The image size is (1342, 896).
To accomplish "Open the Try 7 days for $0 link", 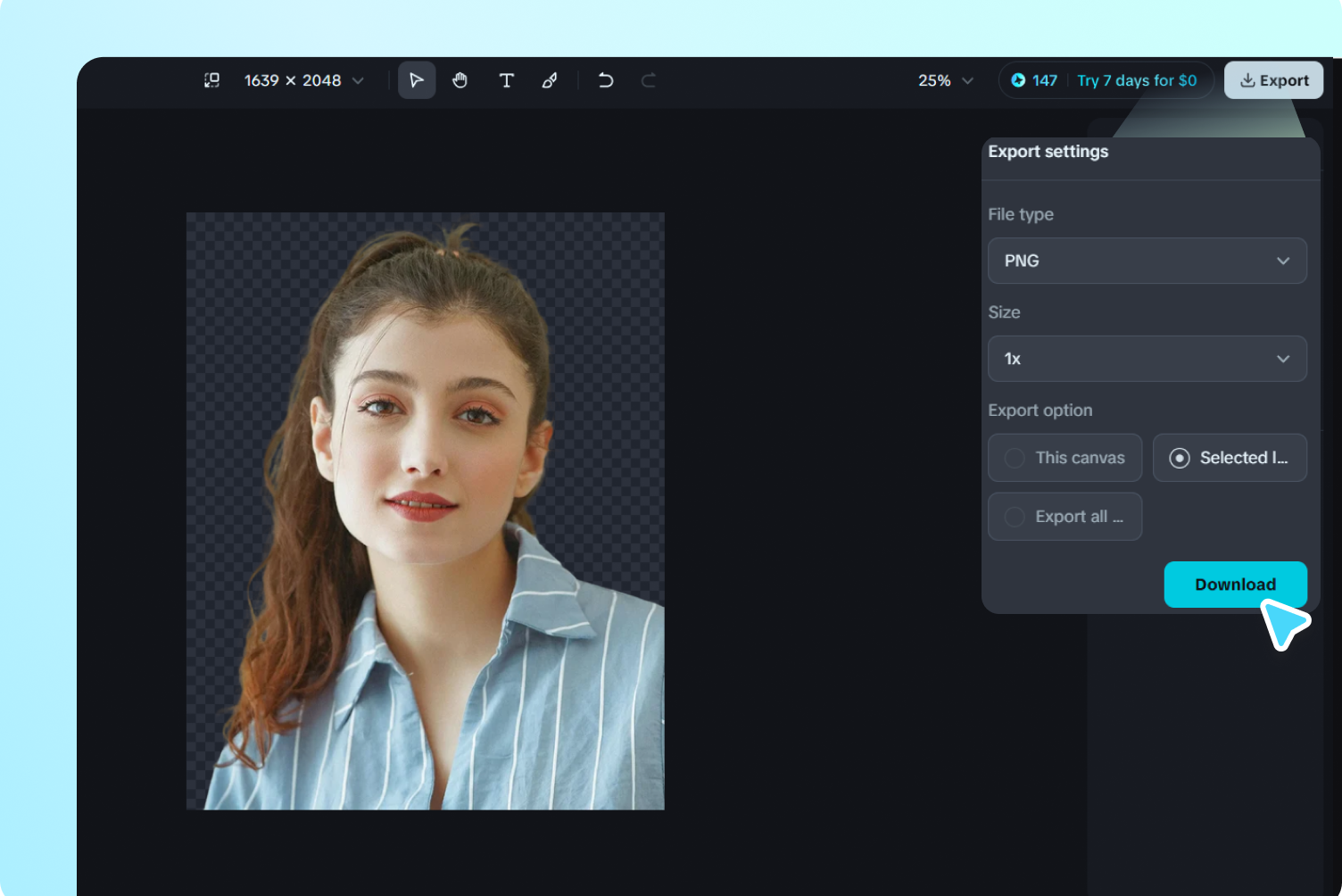I will tap(1137, 80).
